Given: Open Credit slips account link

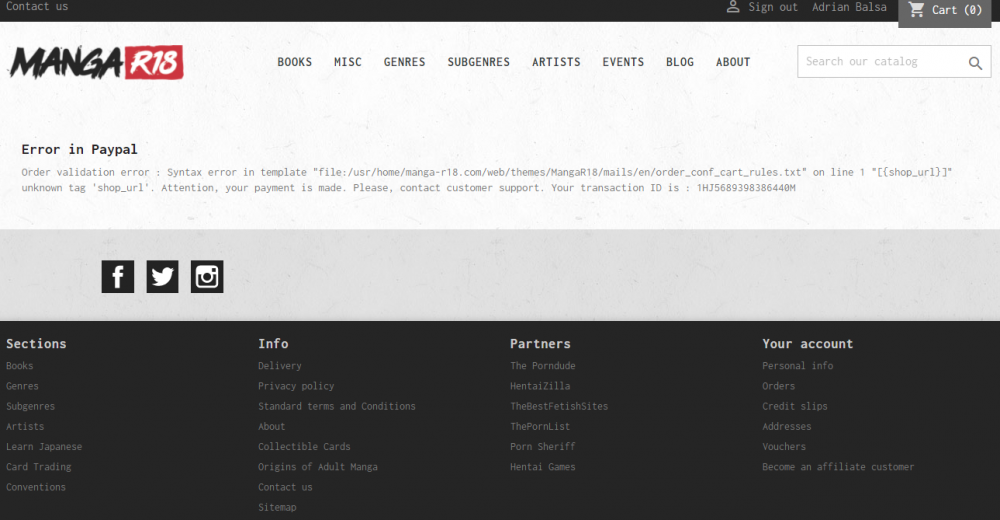Looking at the screenshot, I should pos(795,406).
